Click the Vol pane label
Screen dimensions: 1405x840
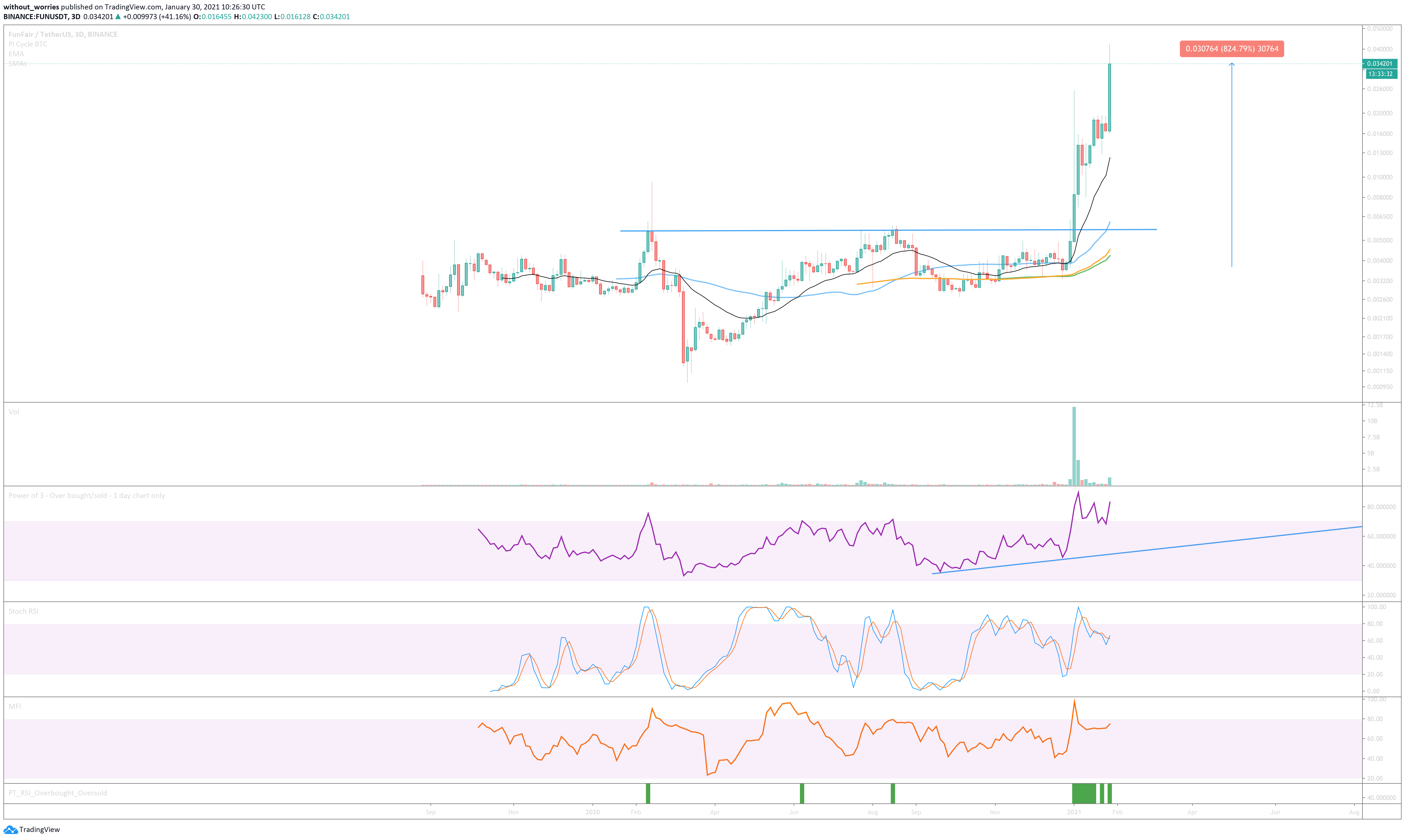pyautogui.click(x=14, y=411)
